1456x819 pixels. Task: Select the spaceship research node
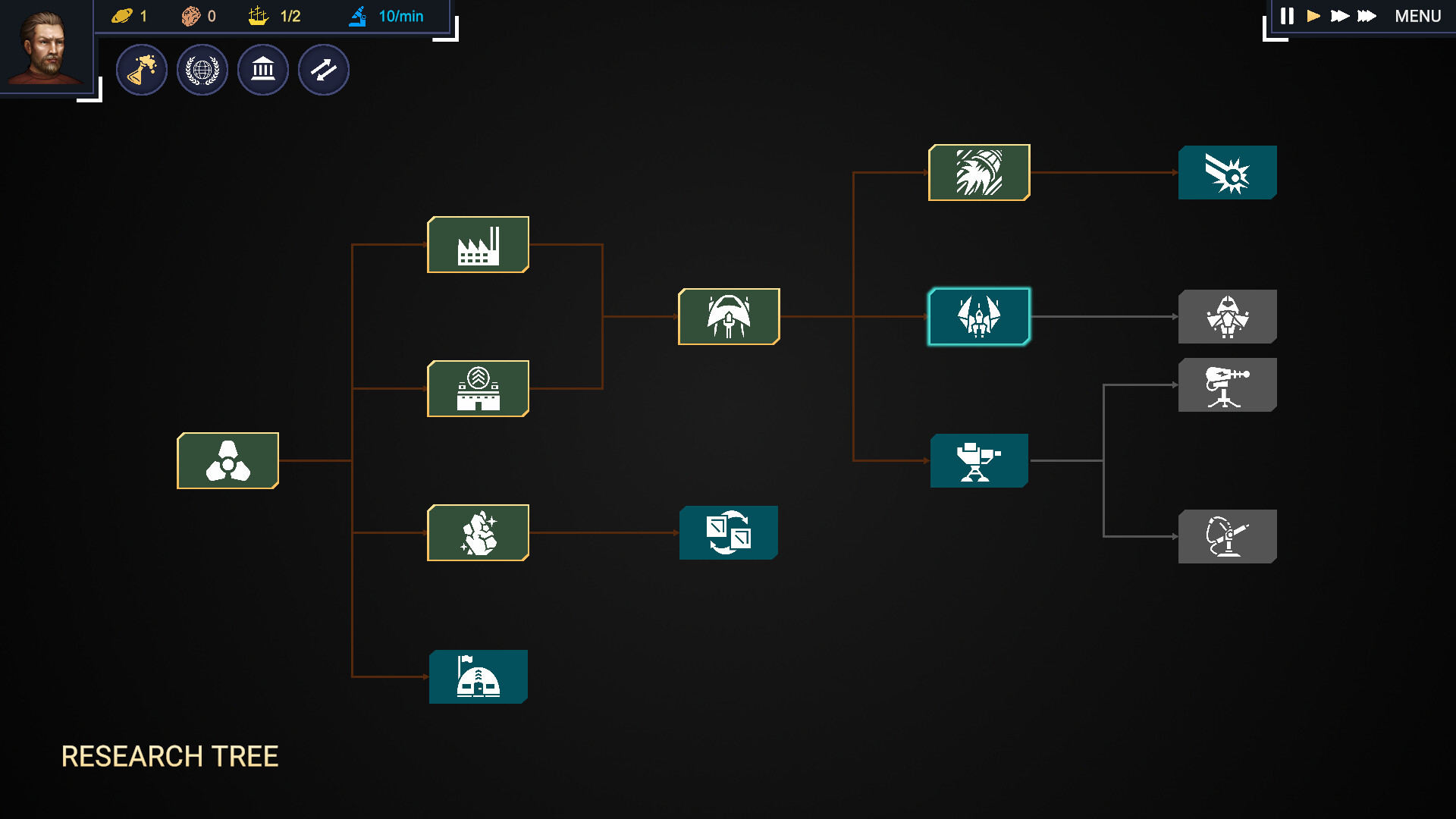(729, 317)
